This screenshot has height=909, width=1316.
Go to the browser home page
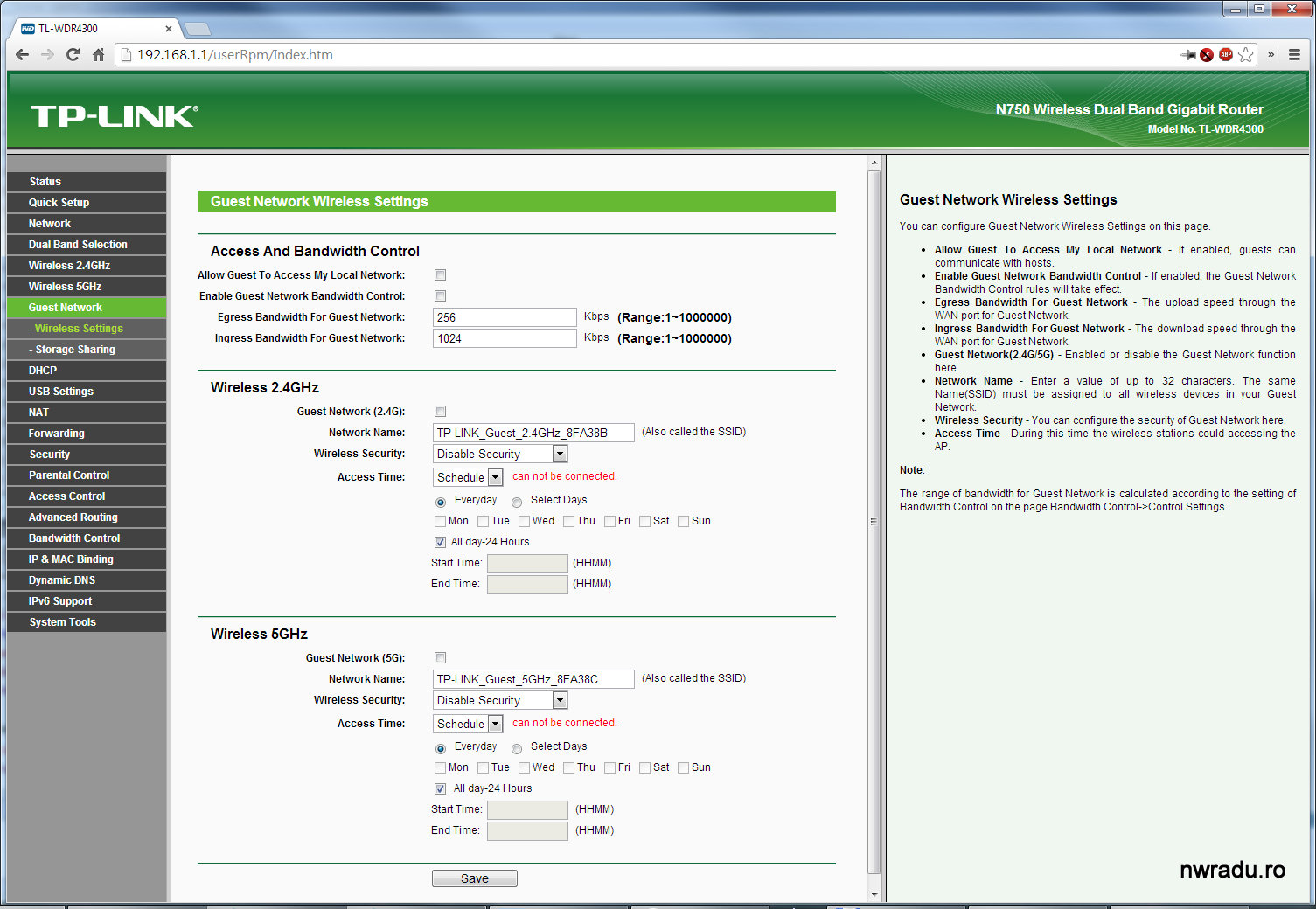pos(98,55)
